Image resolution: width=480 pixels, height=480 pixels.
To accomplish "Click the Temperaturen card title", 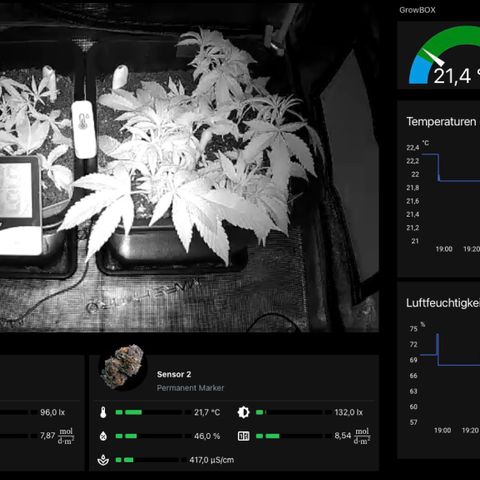I will click(441, 122).
